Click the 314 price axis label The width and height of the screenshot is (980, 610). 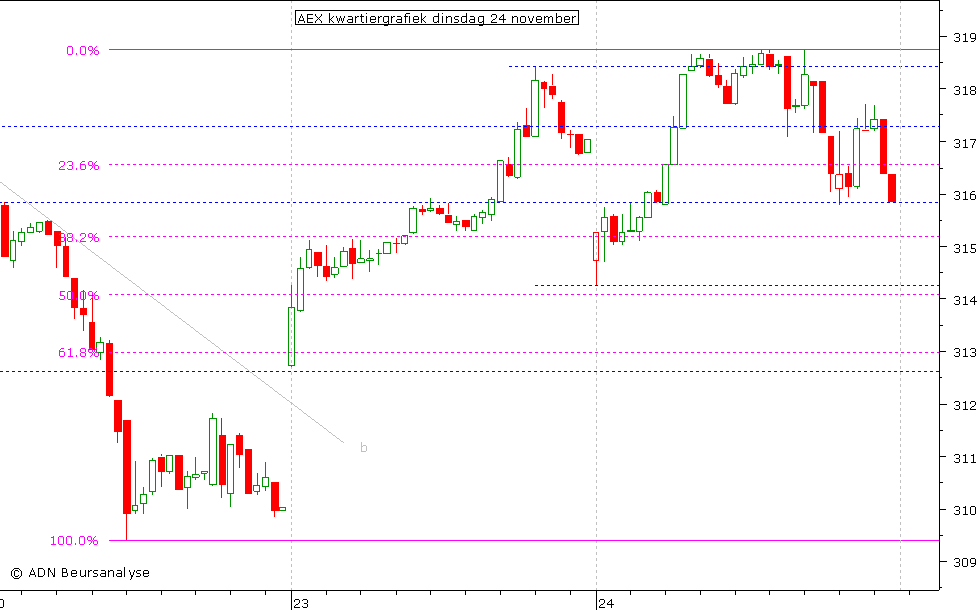(x=964, y=301)
